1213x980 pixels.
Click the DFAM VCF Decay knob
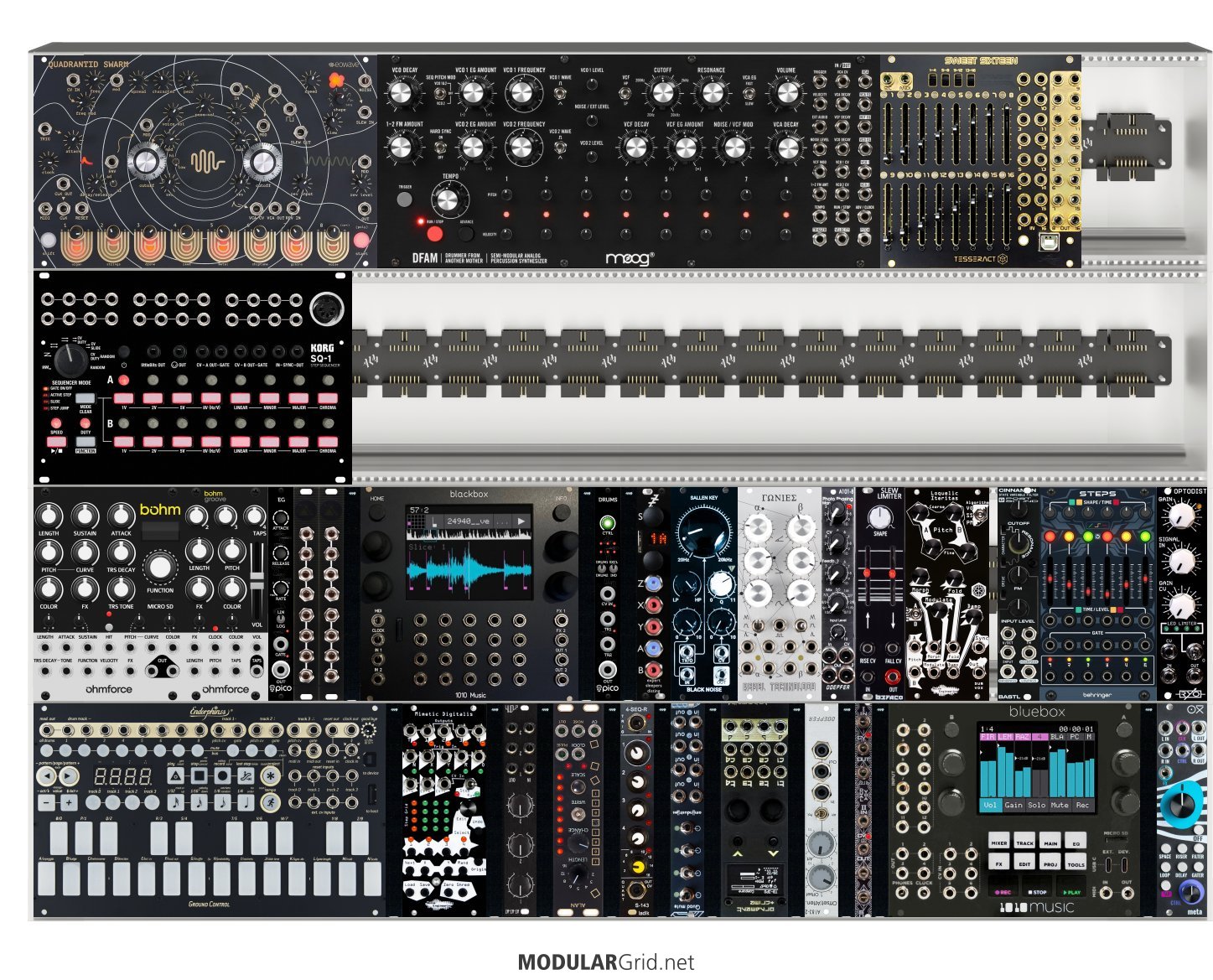[636, 148]
